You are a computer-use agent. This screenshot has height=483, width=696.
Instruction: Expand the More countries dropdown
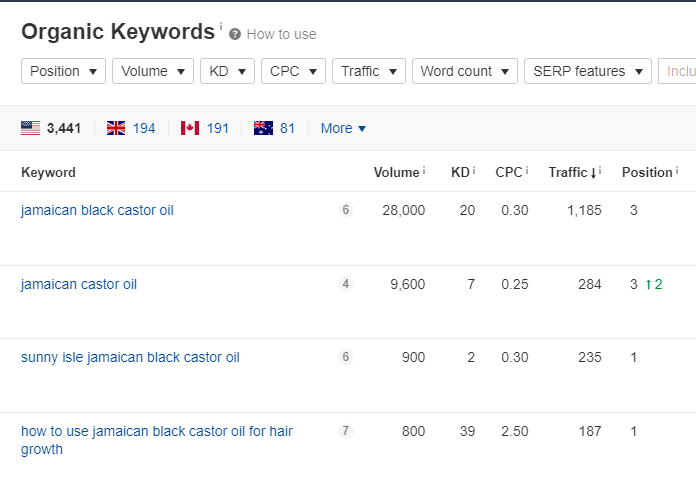pyautogui.click(x=343, y=128)
